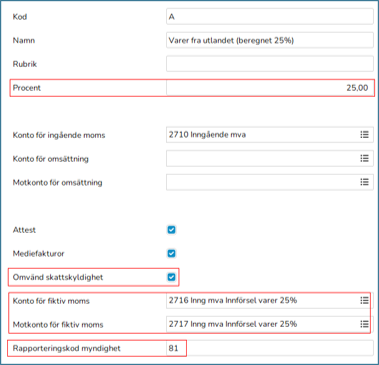
Task: Uncheck the Attest checkbox
Action: click(x=171, y=230)
